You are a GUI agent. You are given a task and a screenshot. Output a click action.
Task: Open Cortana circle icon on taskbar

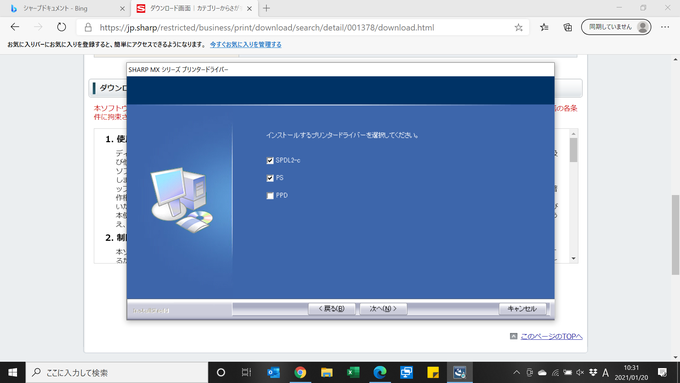[x=221, y=372]
